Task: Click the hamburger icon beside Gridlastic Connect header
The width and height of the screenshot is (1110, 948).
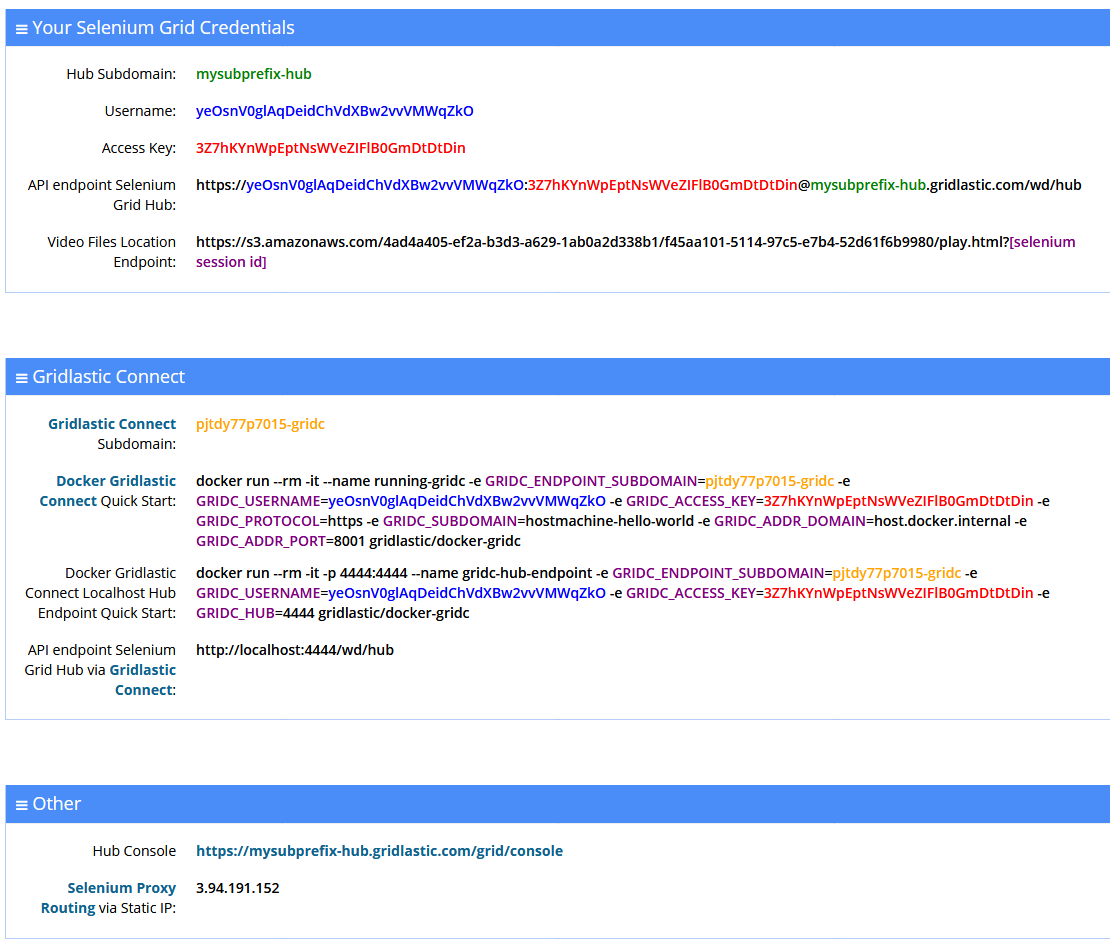Action: click(21, 378)
